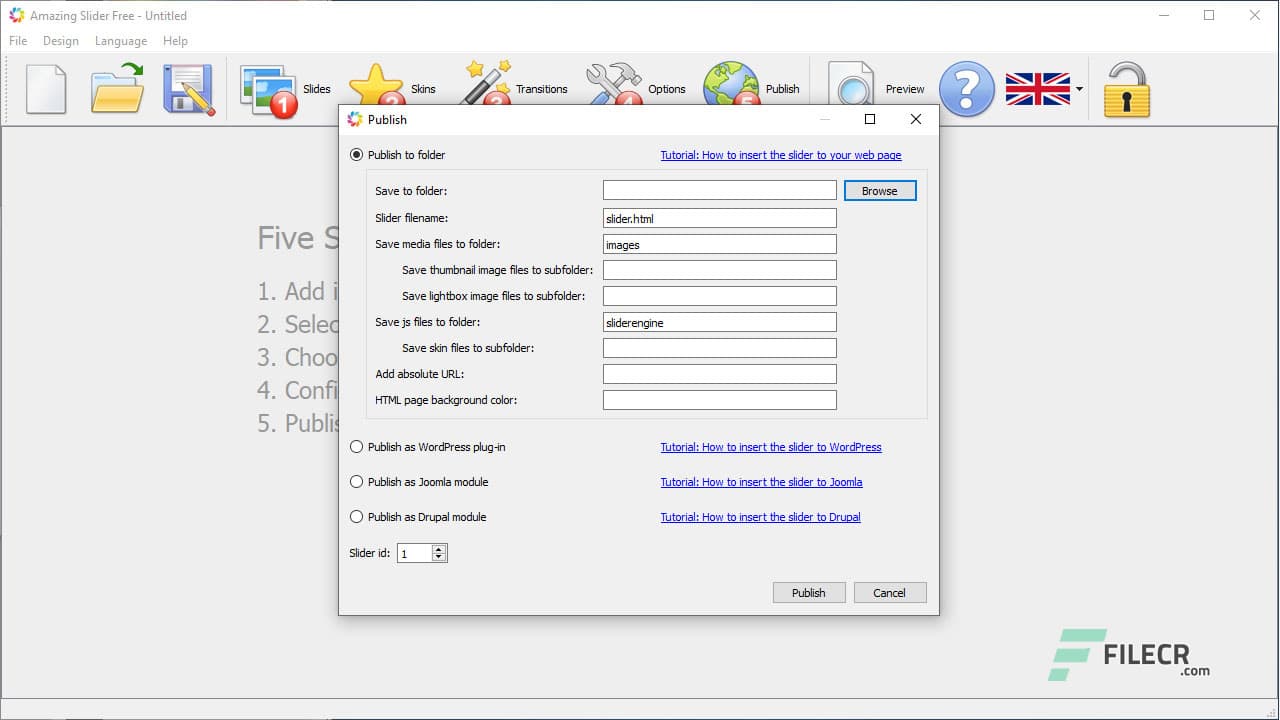Open help with the question mark icon
Screen dimensions: 1280x720
tap(966, 89)
